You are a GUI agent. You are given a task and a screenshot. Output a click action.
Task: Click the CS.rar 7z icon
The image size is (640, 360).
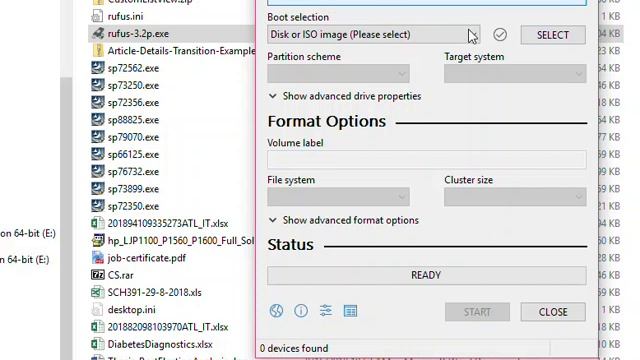98,275
